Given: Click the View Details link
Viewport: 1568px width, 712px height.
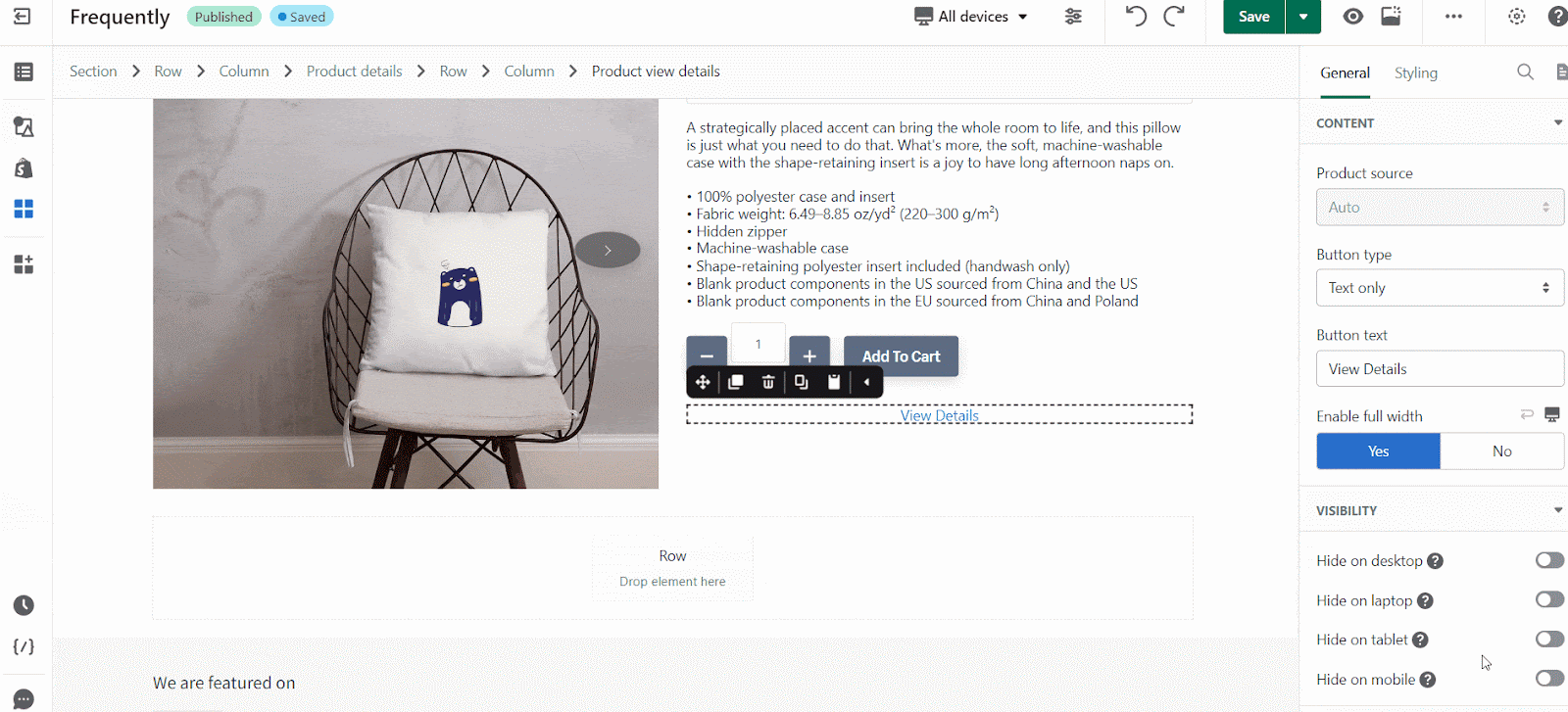Looking at the screenshot, I should [939, 416].
